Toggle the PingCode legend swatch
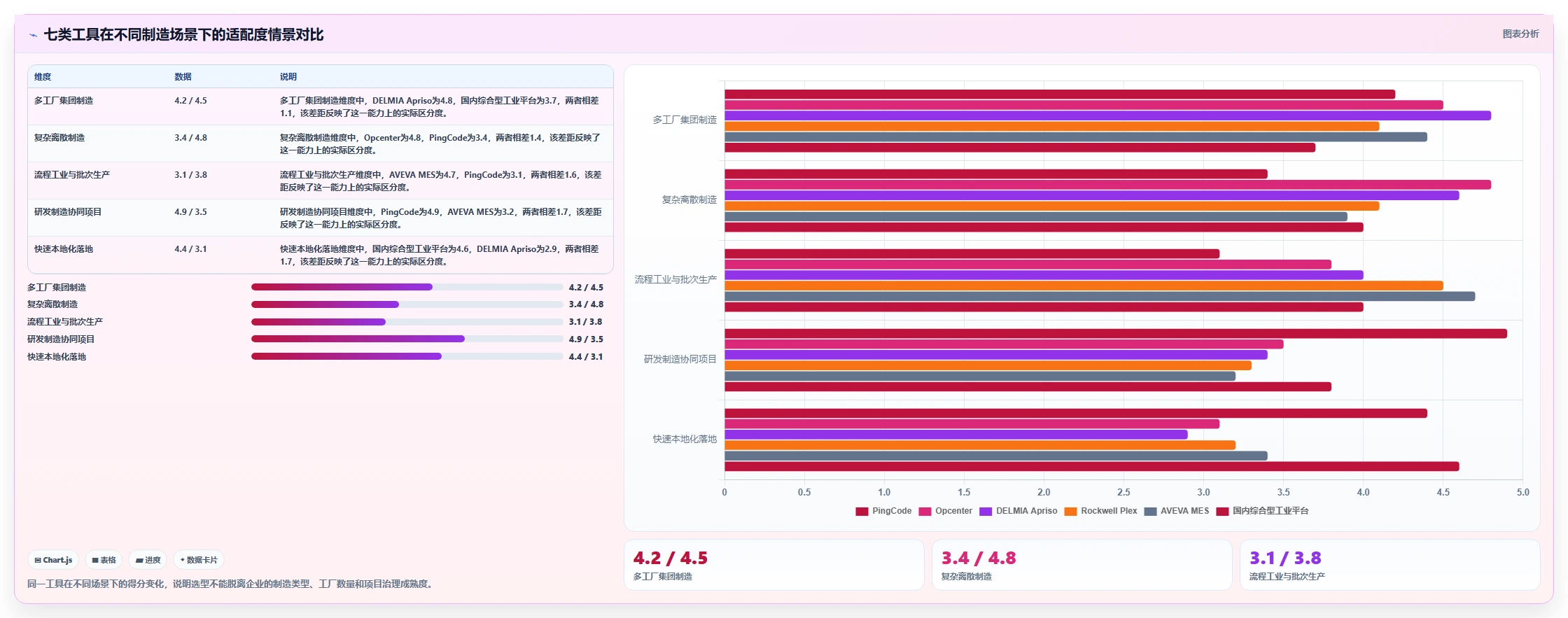Image resolution: width=1568 pixels, height=618 pixels. [862, 512]
